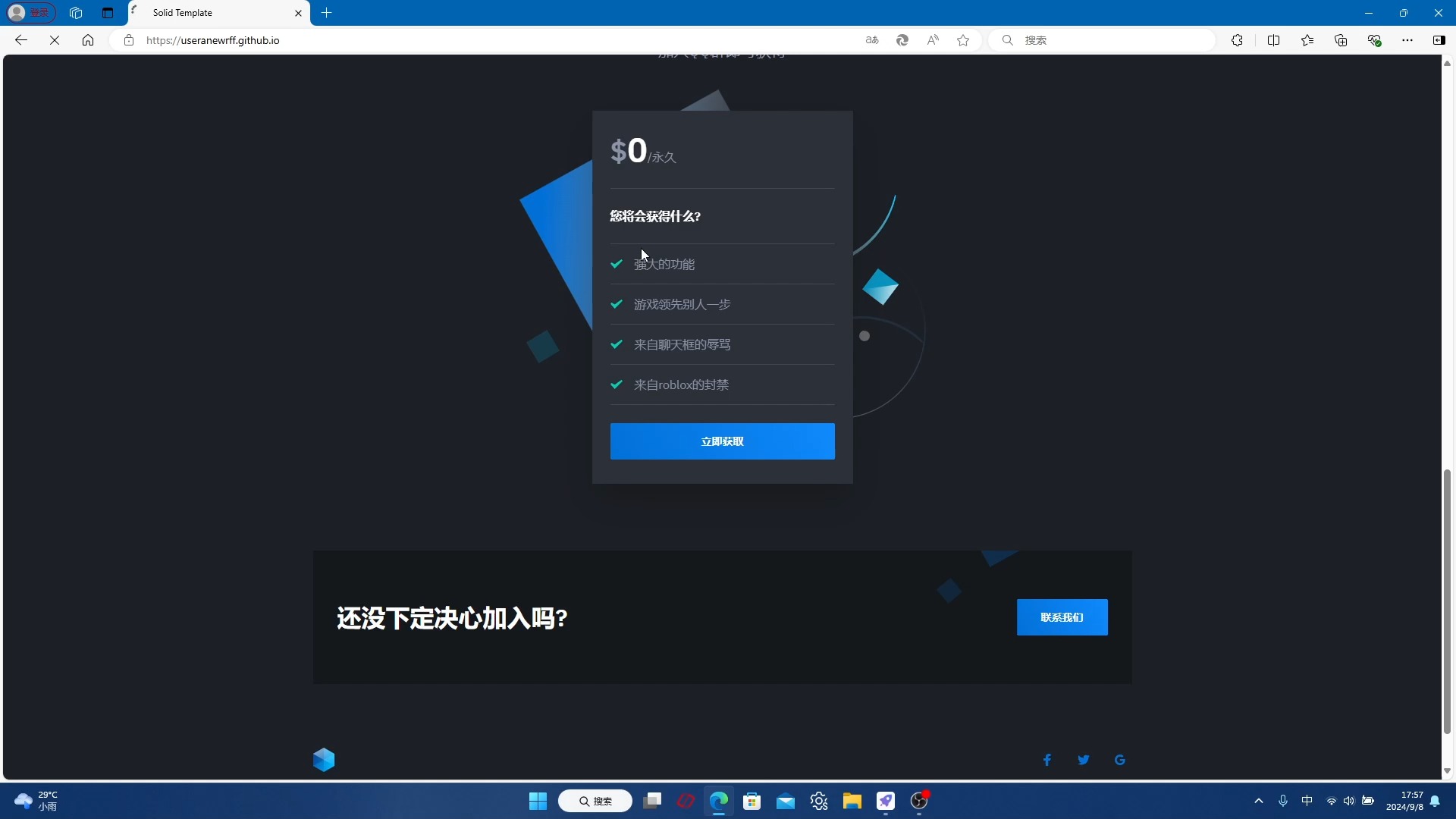Click the browser favorites star icon

(963, 40)
